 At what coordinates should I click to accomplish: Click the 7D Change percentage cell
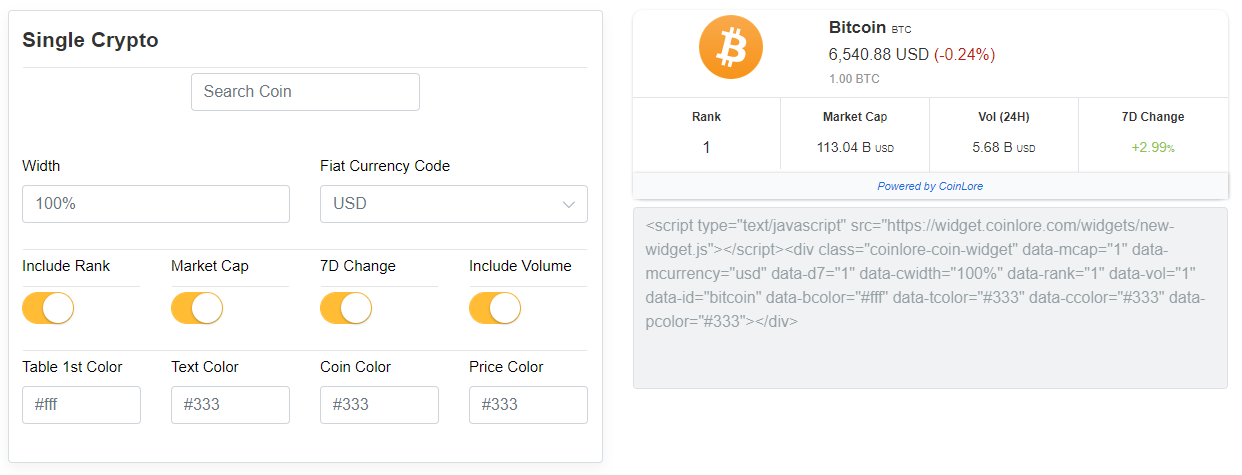[1153, 148]
